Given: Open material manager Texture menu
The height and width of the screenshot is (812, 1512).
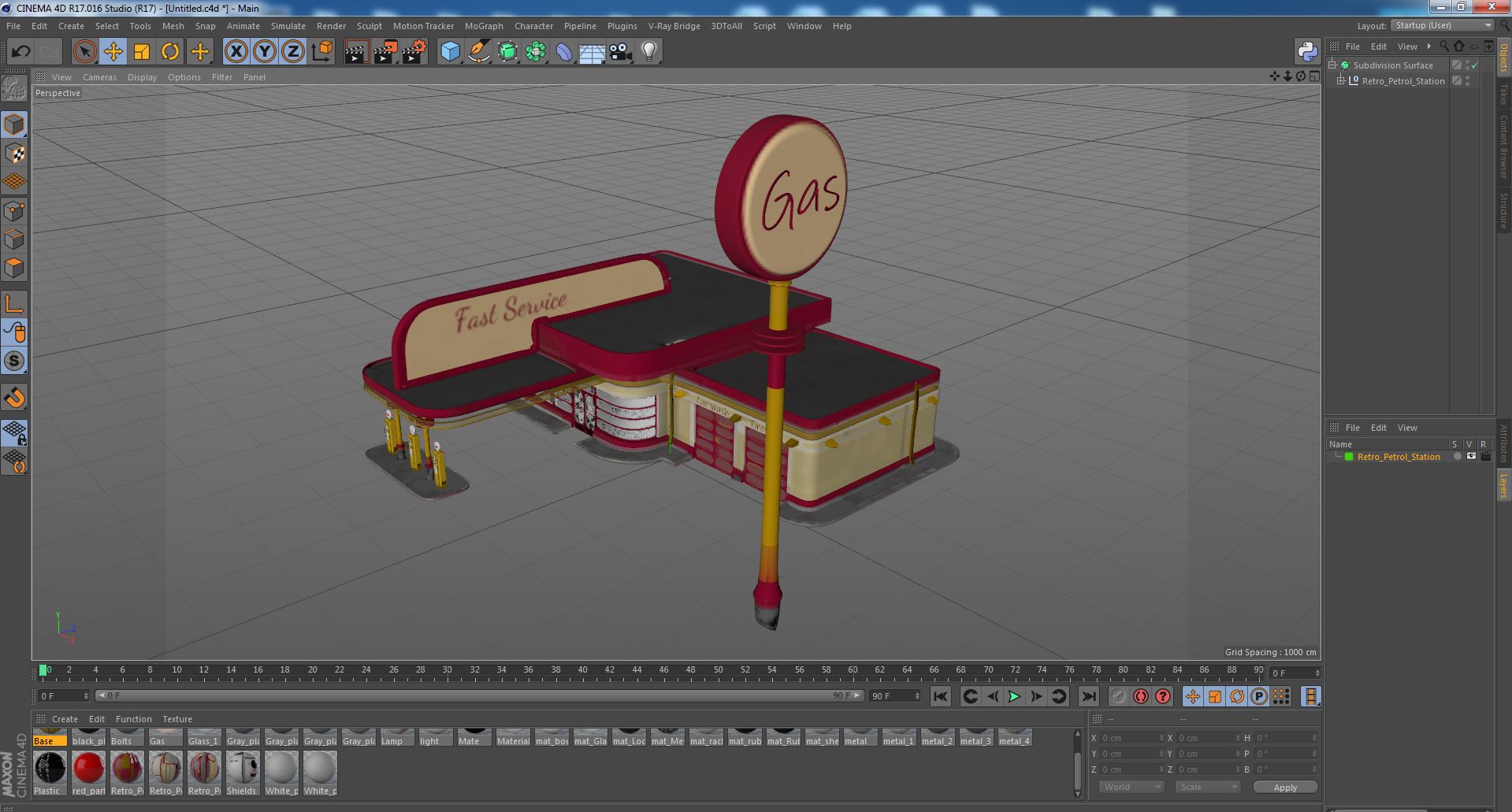Looking at the screenshot, I should click(x=177, y=719).
